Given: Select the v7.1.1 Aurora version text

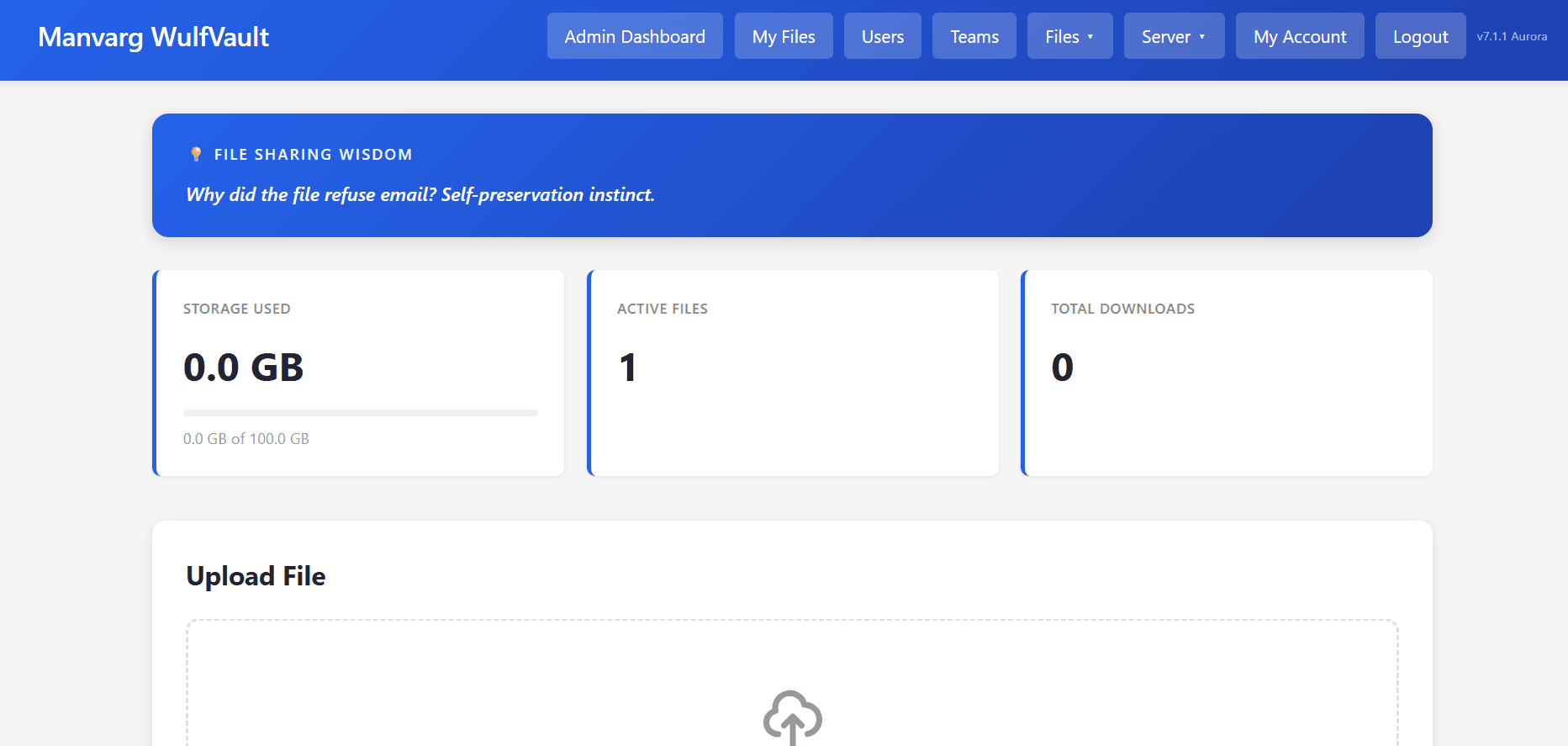Looking at the screenshot, I should 1512,36.
